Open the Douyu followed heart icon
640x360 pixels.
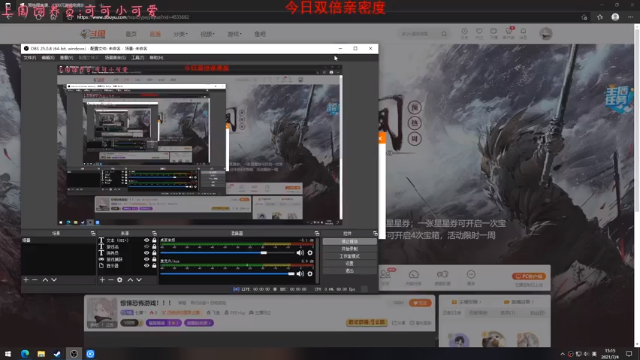click(x=479, y=31)
